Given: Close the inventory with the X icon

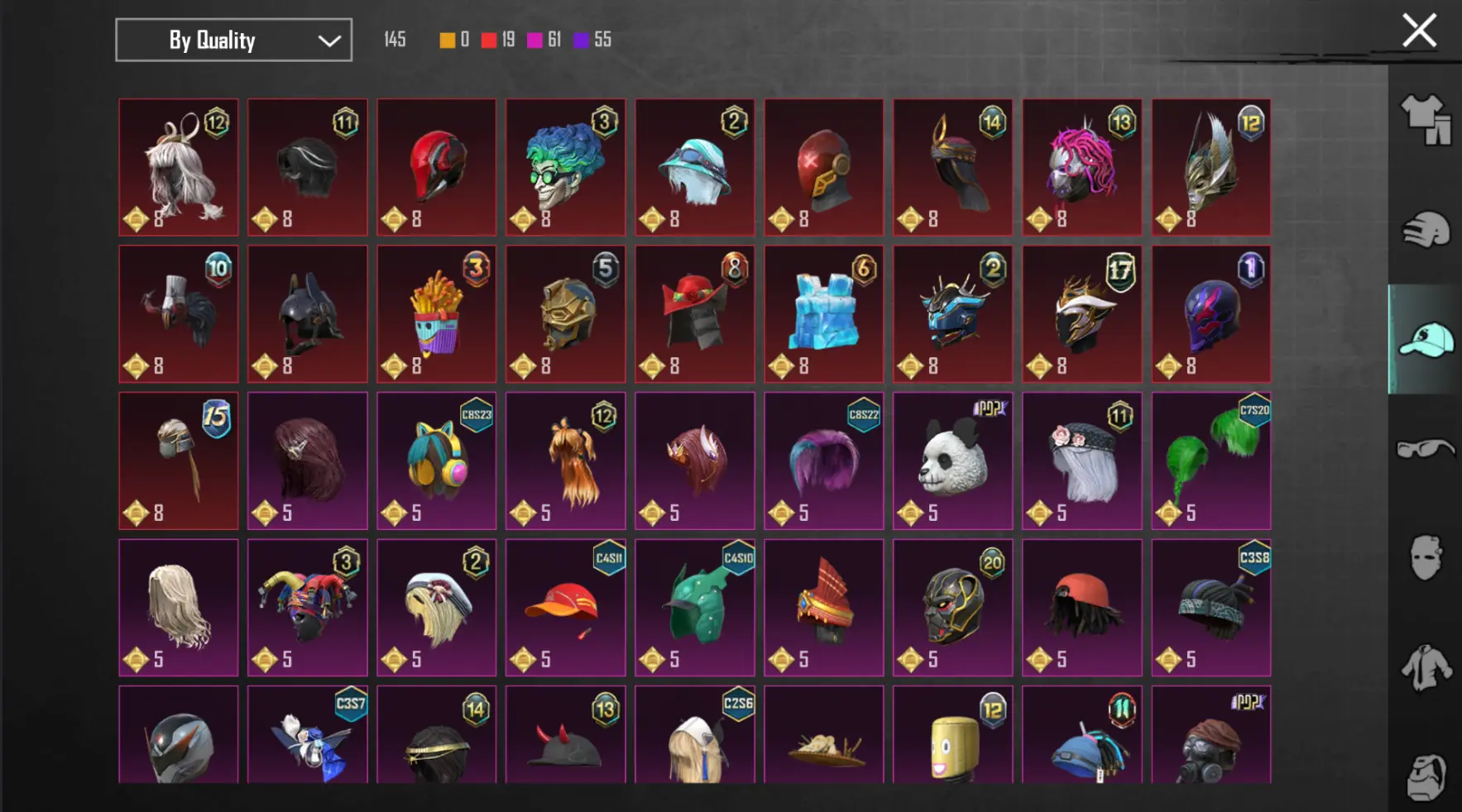Looking at the screenshot, I should click(1419, 31).
